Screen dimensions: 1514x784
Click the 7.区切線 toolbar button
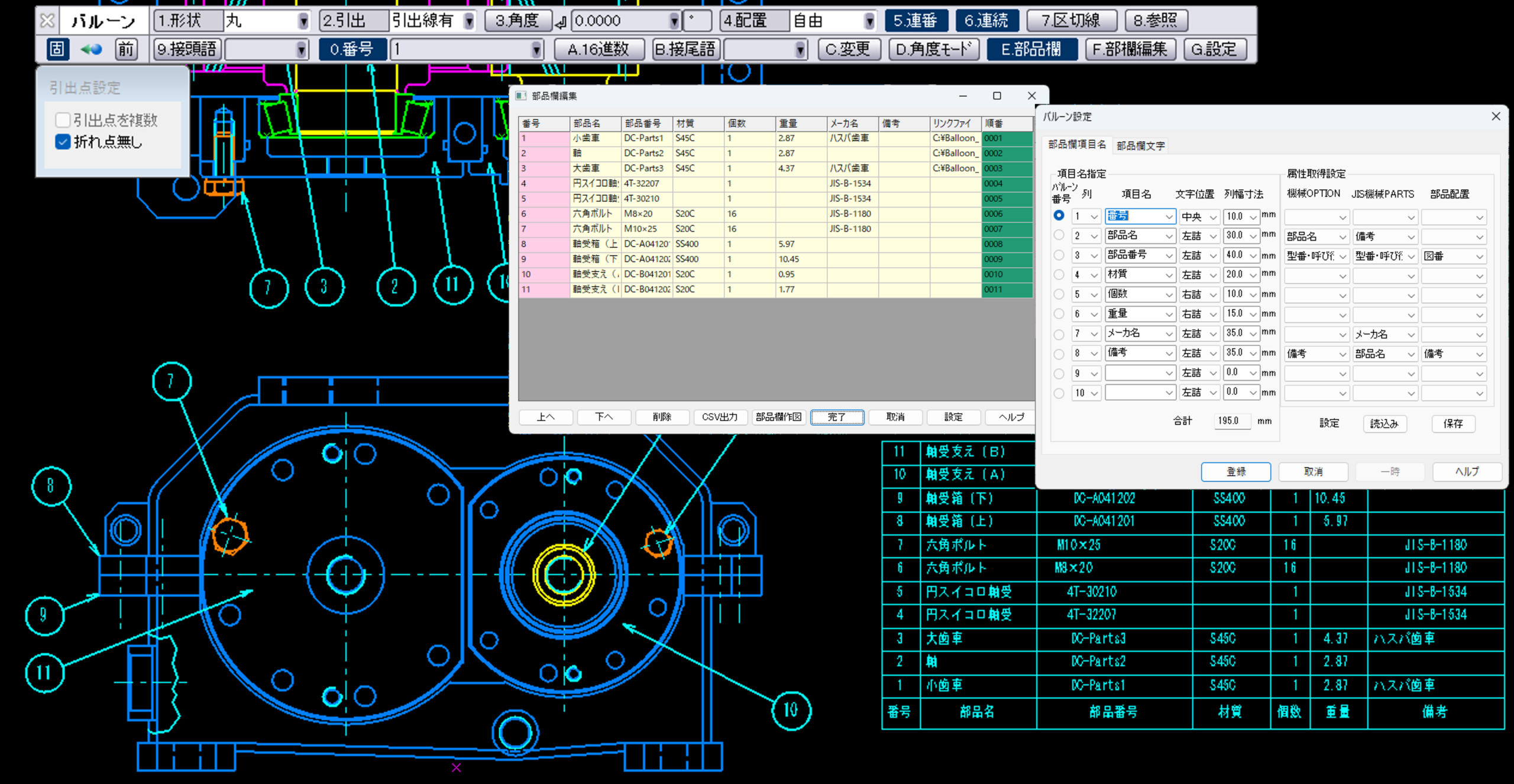[x=1072, y=21]
